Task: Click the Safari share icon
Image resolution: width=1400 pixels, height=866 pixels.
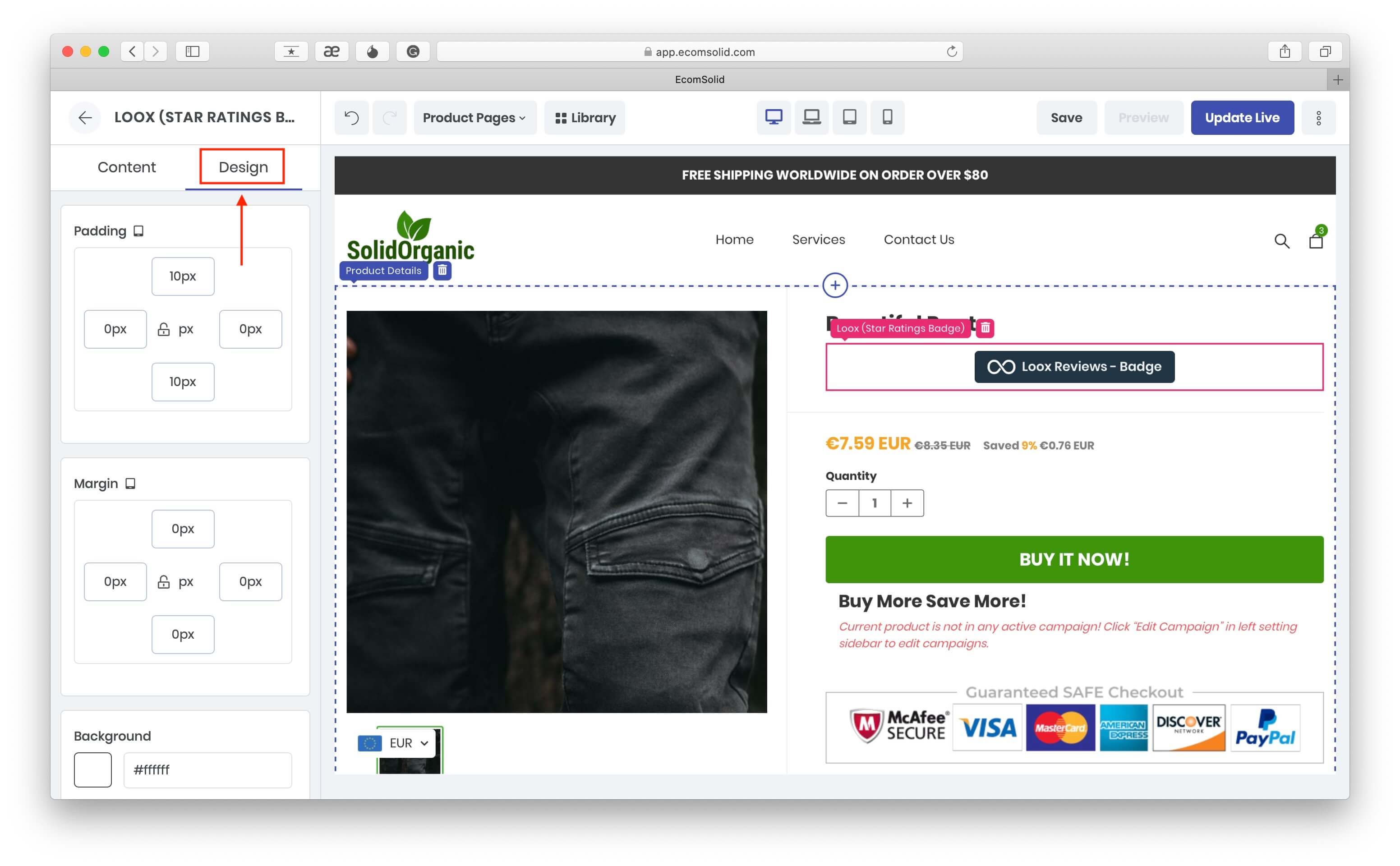Action: pos(1285,51)
